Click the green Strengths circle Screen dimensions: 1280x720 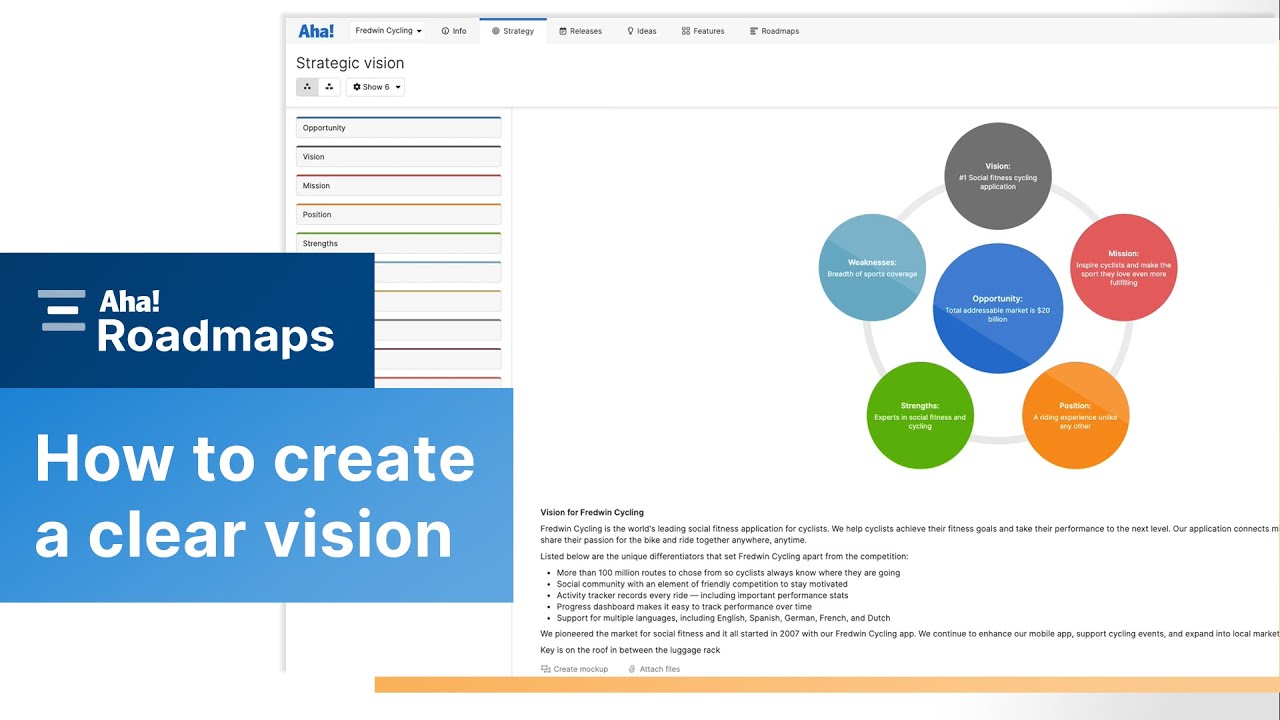[920, 415]
